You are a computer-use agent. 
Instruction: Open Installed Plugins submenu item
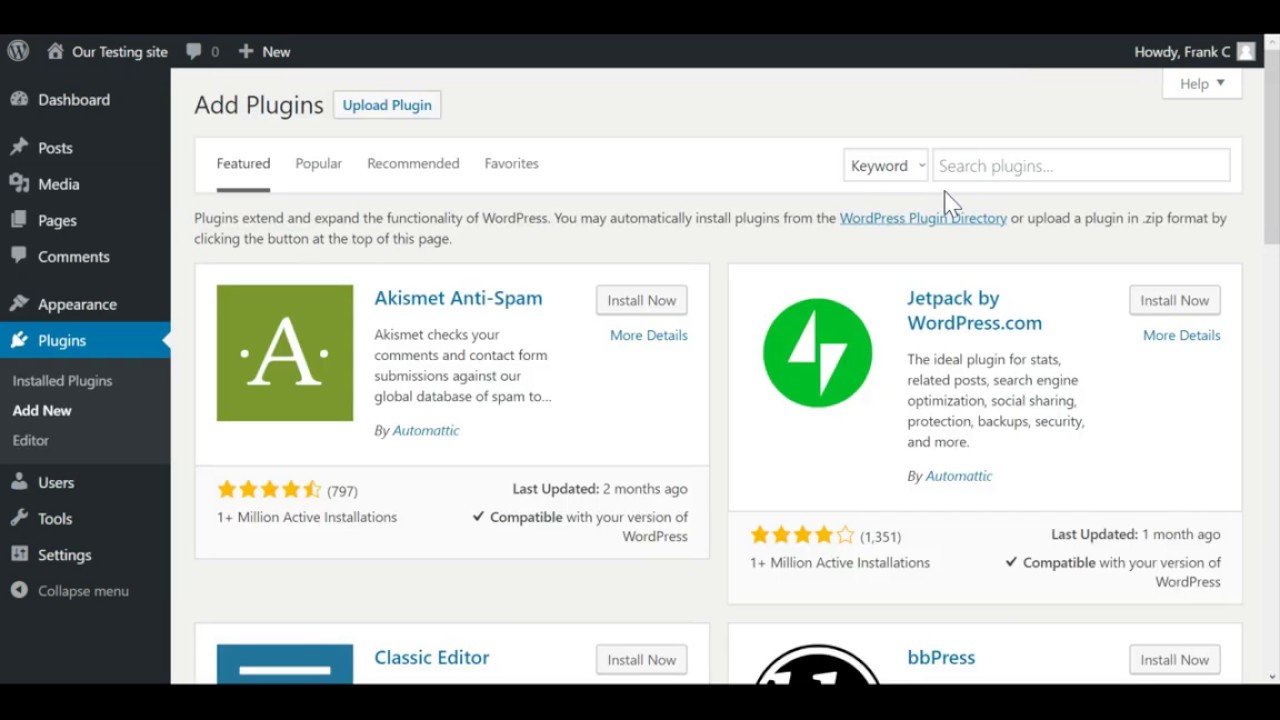tap(62, 381)
